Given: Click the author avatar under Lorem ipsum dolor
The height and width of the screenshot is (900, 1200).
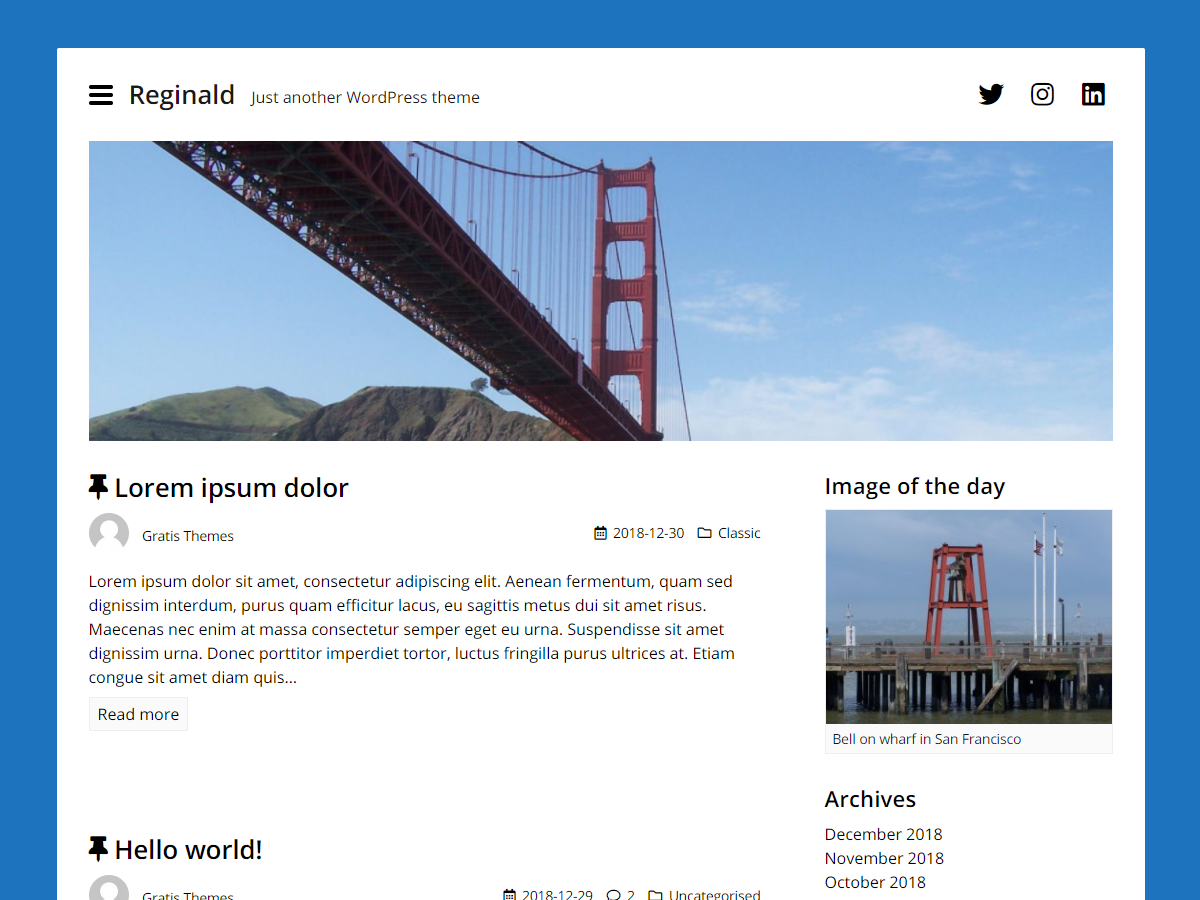Looking at the screenshot, I should click(x=109, y=533).
